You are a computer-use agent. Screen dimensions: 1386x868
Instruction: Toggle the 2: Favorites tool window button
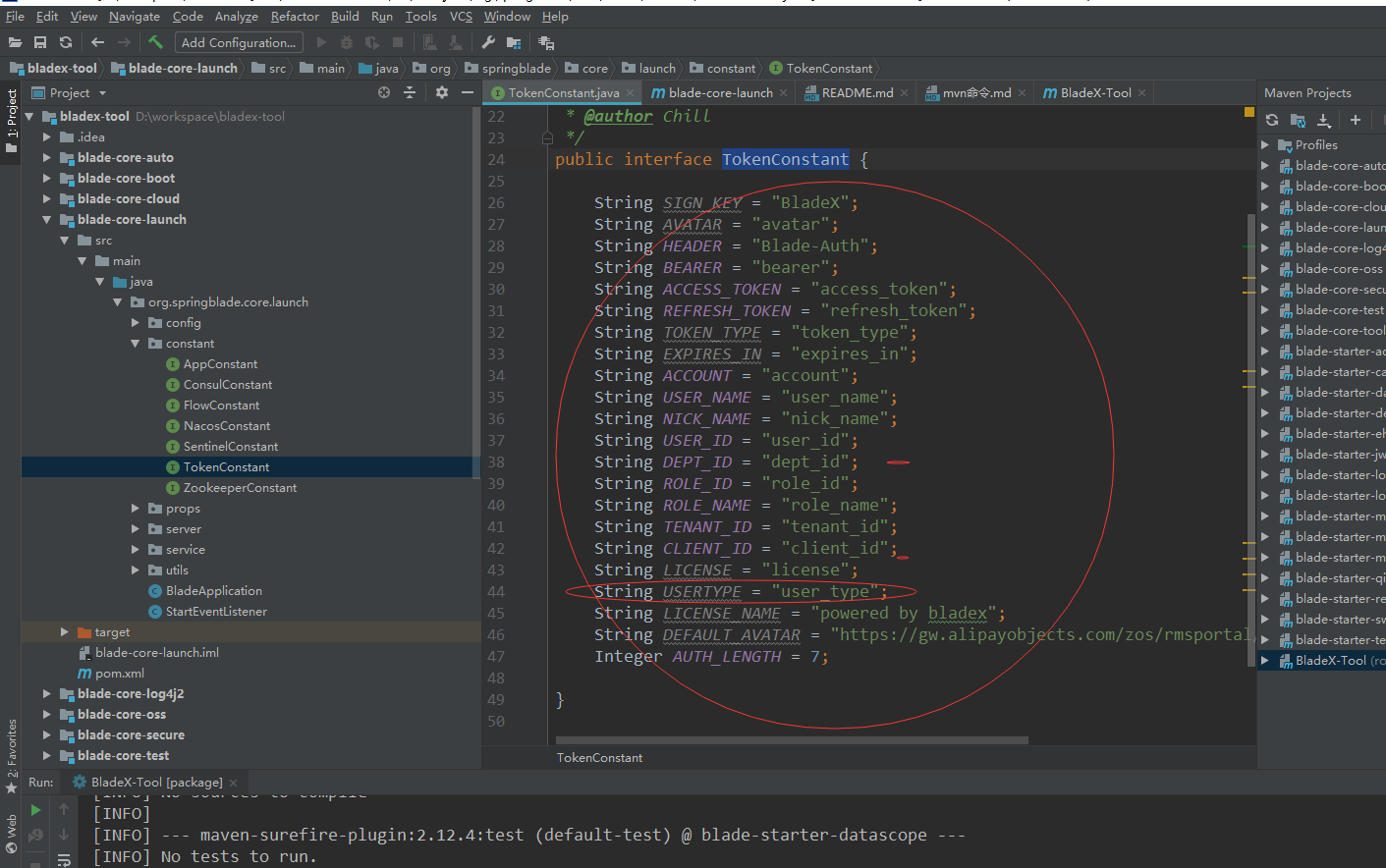[x=12, y=756]
